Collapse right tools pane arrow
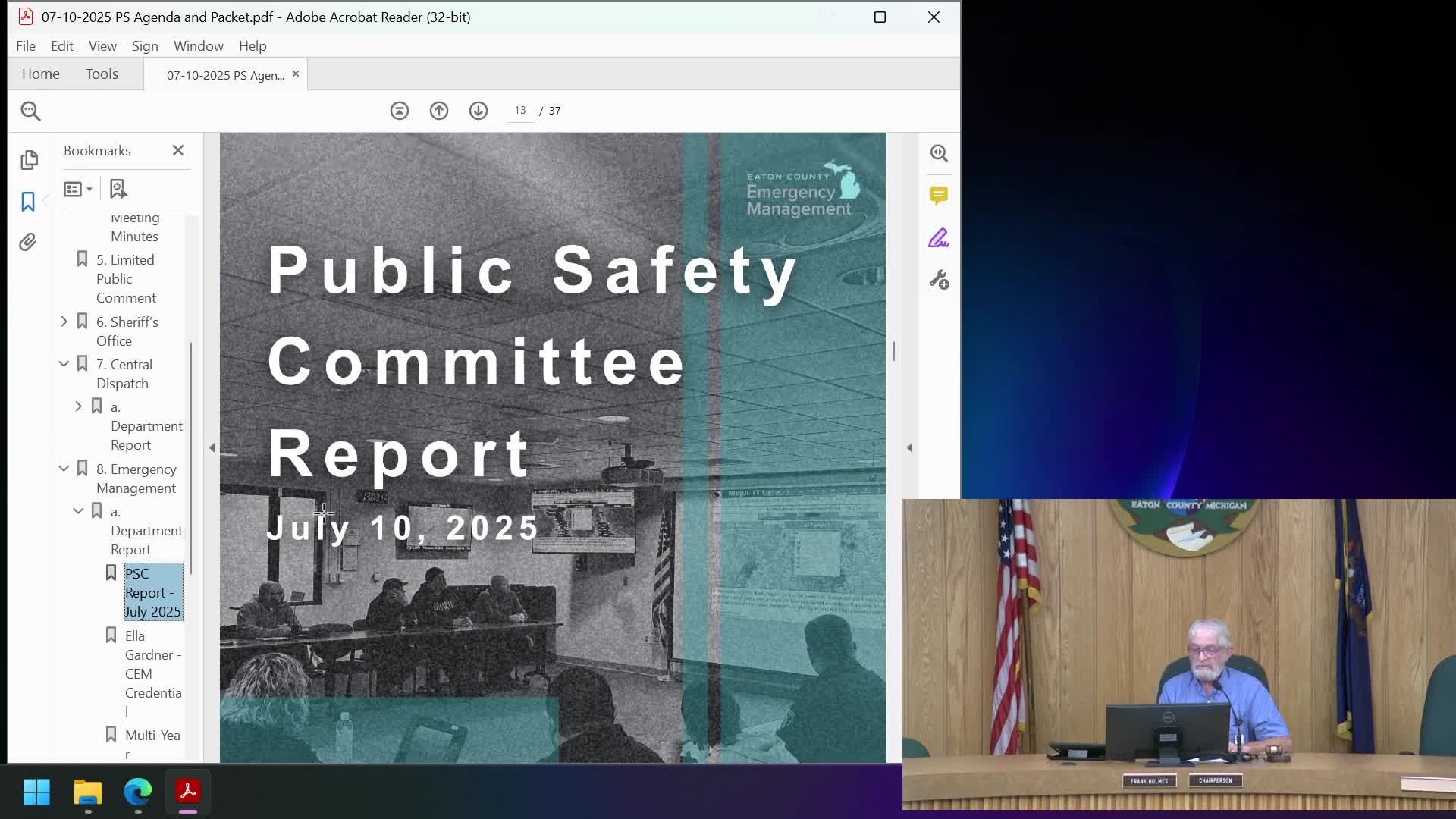This screenshot has height=819, width=1456. point(910,448)
